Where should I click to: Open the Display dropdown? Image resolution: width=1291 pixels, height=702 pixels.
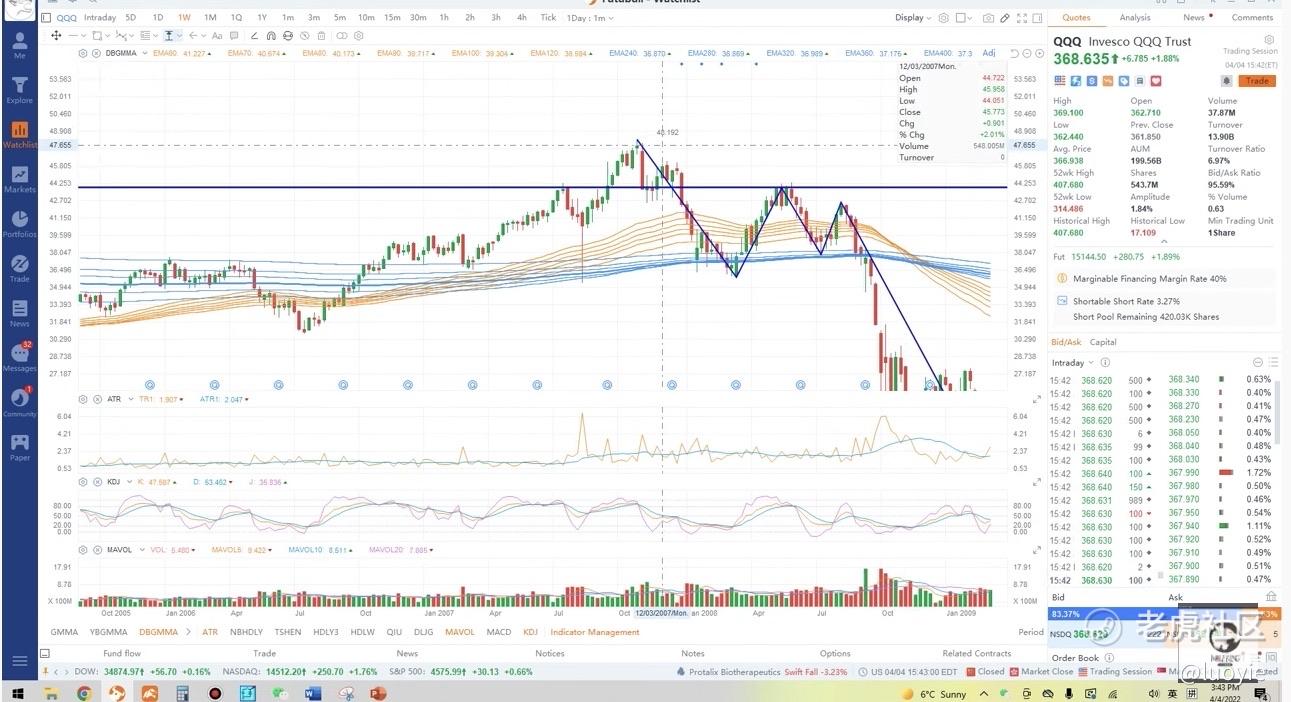(x=913, y=18)
